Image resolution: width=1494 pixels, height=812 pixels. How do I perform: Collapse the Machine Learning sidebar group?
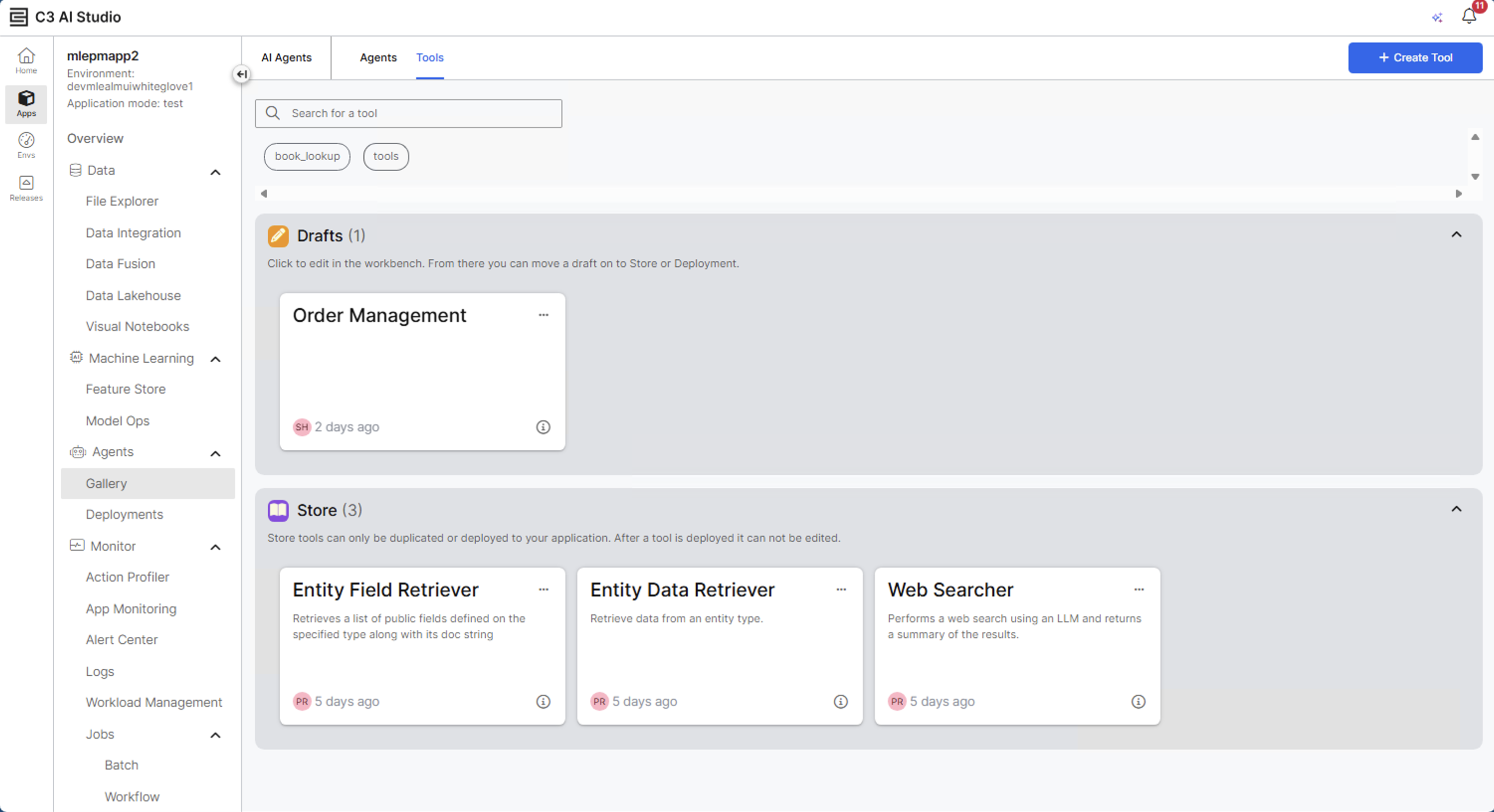pyautogui.click(x=215, y=359)
